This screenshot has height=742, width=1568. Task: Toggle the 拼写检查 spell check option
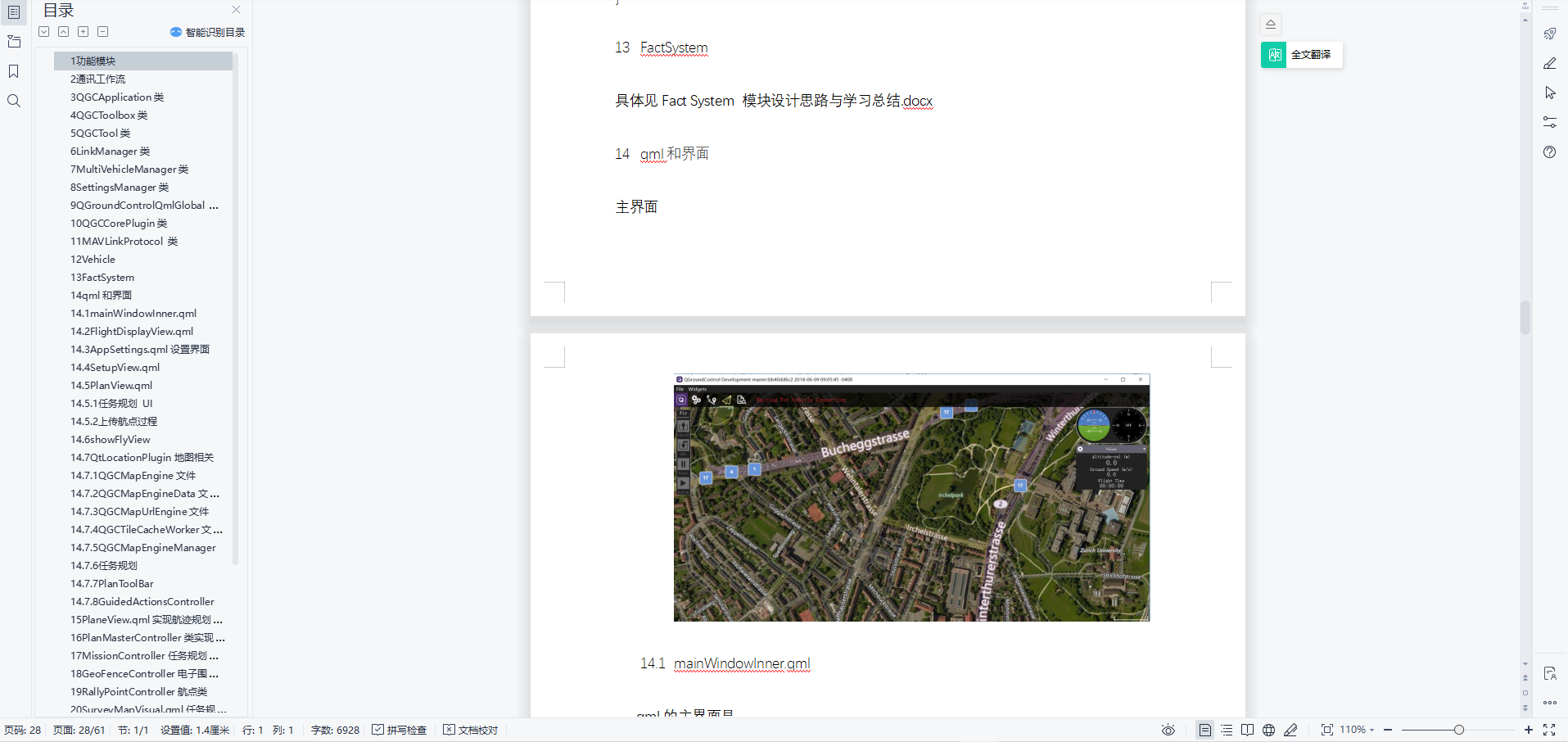pos(400,730)
